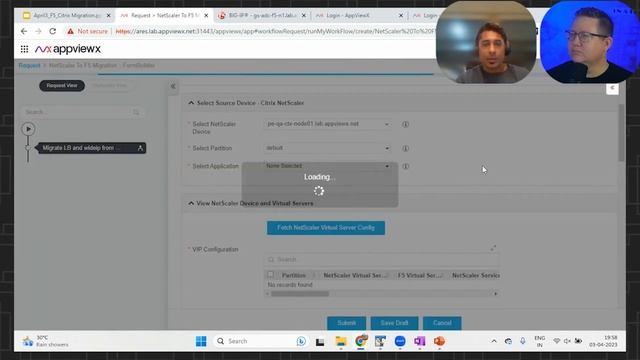Click the Not secure warning icon
The height and width of the screenshot is (360, 640).
(70, 31)
